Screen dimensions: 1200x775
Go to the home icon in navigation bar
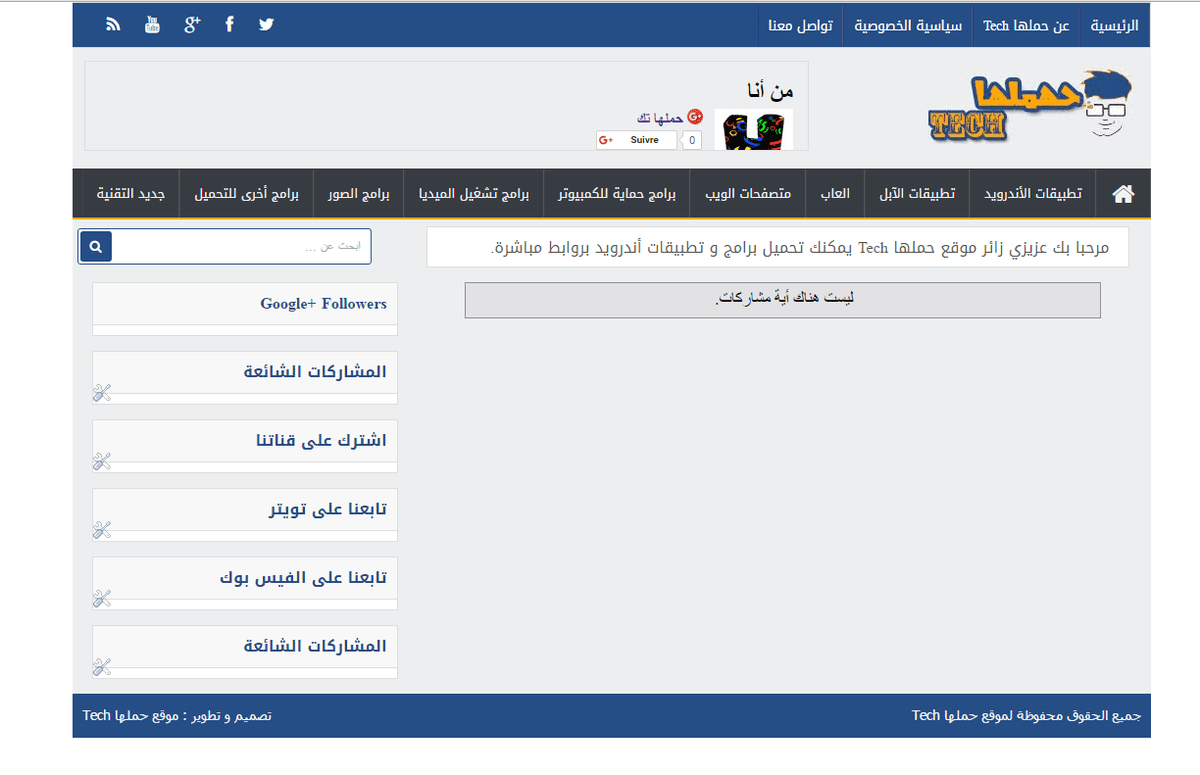click(1123, 193)
